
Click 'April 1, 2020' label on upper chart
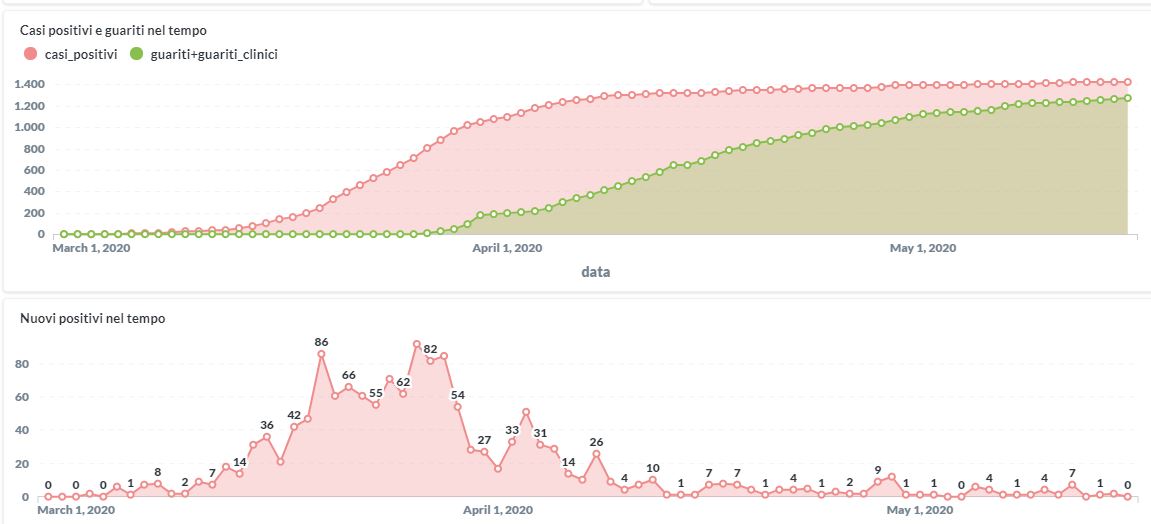tap(507, 248)
